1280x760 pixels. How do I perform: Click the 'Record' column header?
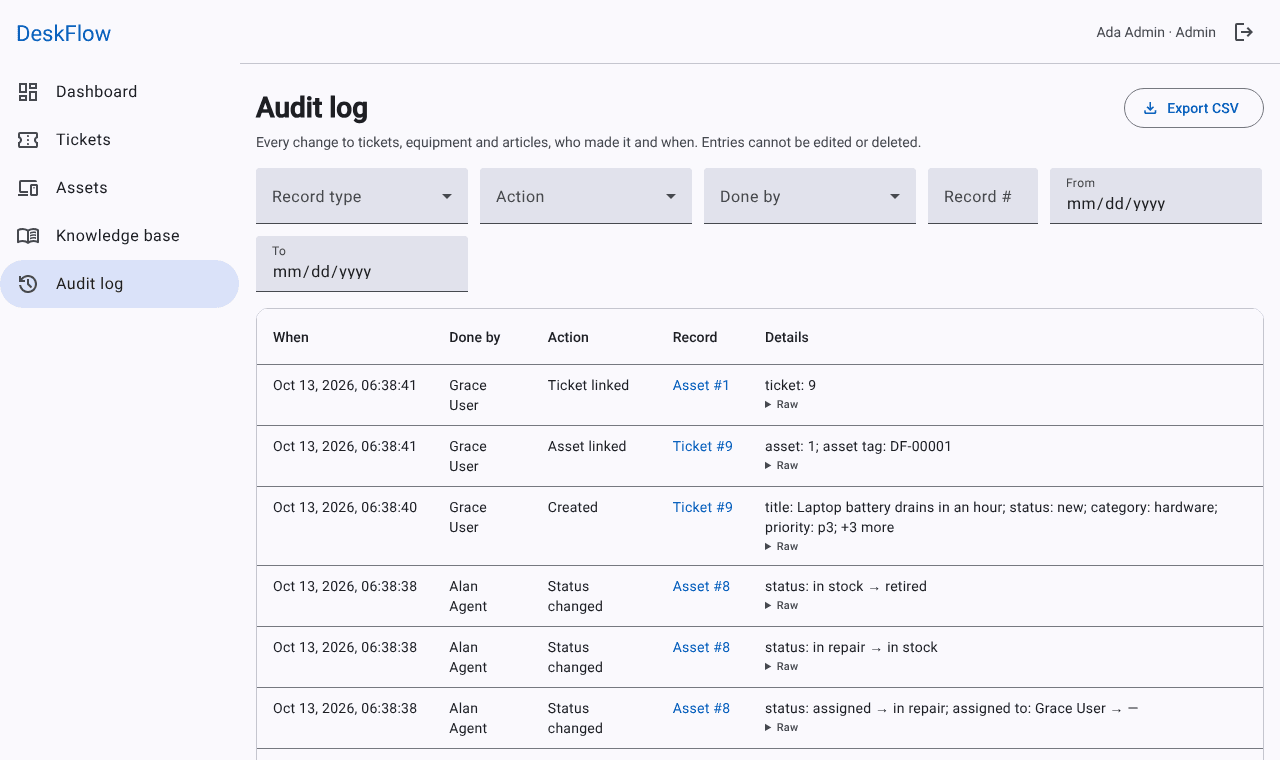point(695,337)
